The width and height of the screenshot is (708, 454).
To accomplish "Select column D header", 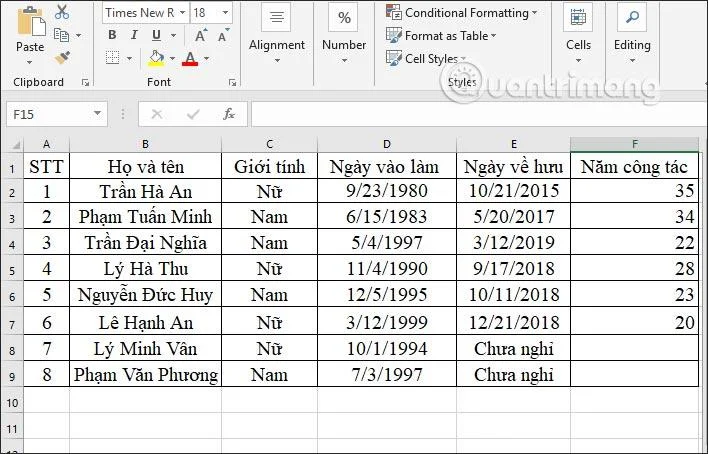I will pyautogui.click(x=387, y=145).
